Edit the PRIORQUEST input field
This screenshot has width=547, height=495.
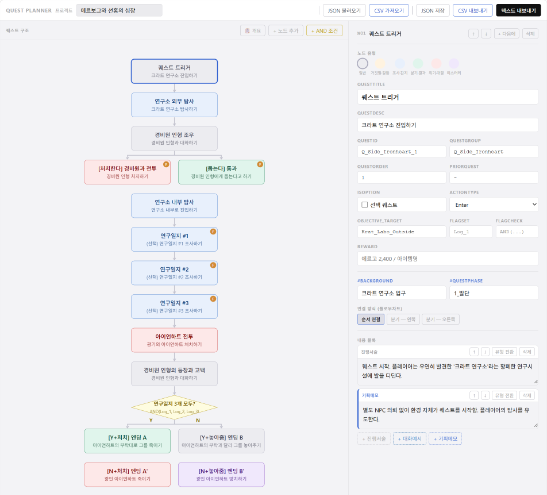tap(494, 178)
